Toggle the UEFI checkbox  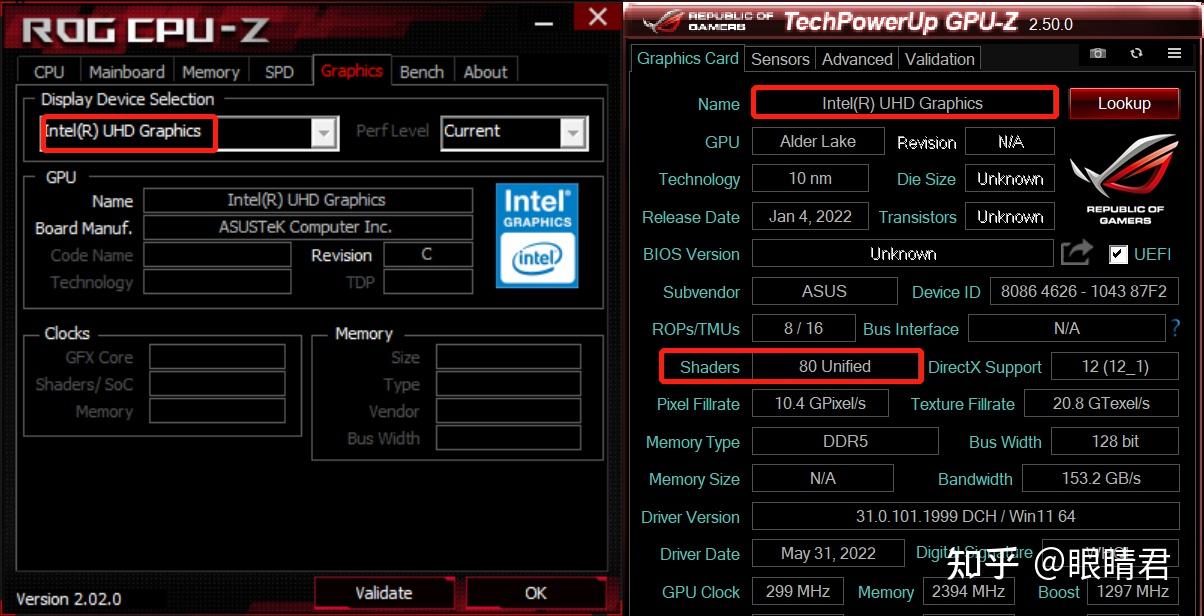(x=1118, y=254)
